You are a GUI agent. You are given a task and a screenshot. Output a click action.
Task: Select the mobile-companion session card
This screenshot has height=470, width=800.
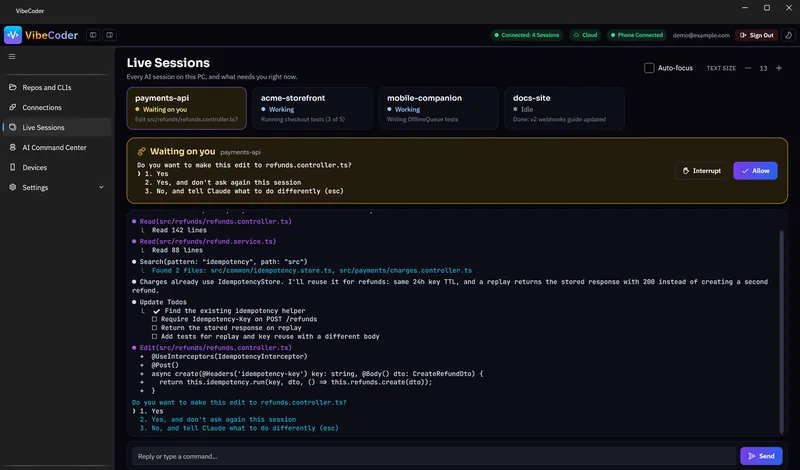(x=439, y=108)
